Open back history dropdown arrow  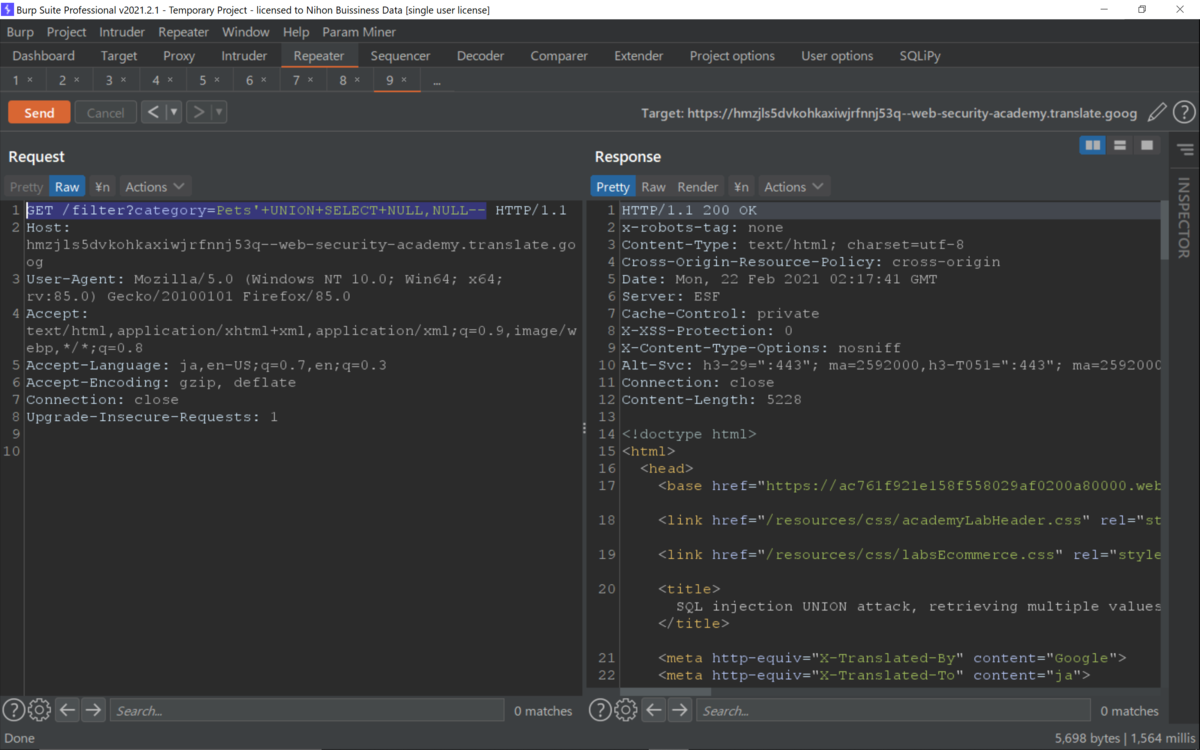[174, 112]
